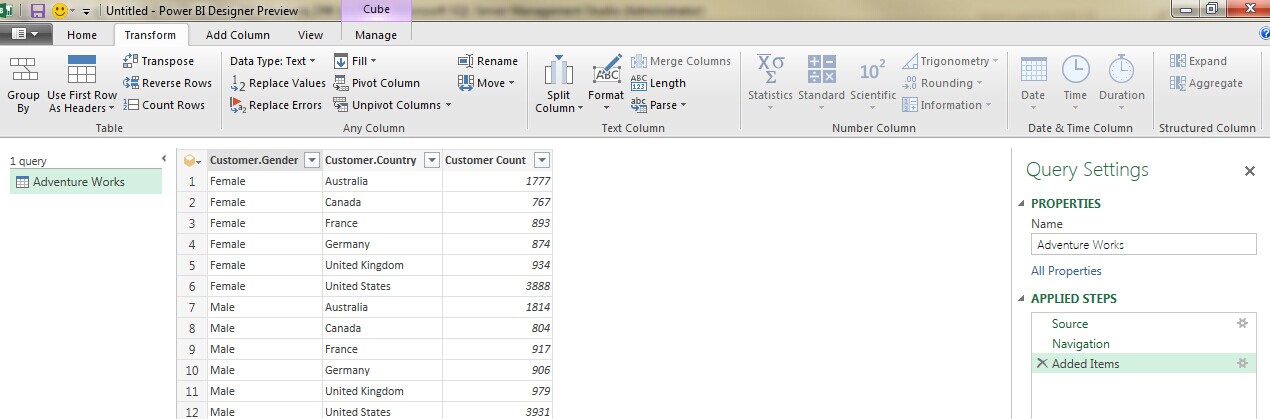Open Split Column dropdown
1270x419 pixels.
point(558,85)
